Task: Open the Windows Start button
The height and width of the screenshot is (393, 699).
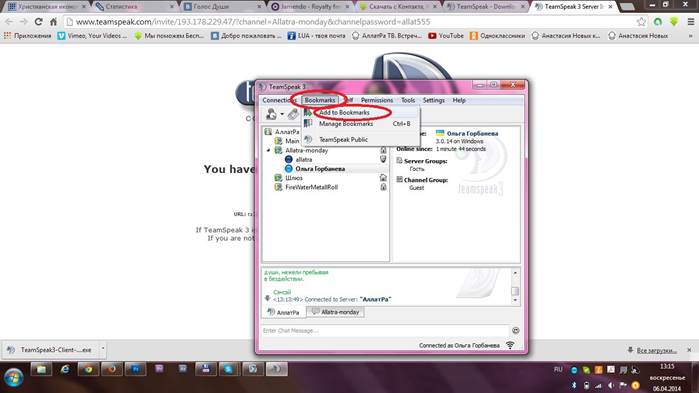Action: coord(14,378)
